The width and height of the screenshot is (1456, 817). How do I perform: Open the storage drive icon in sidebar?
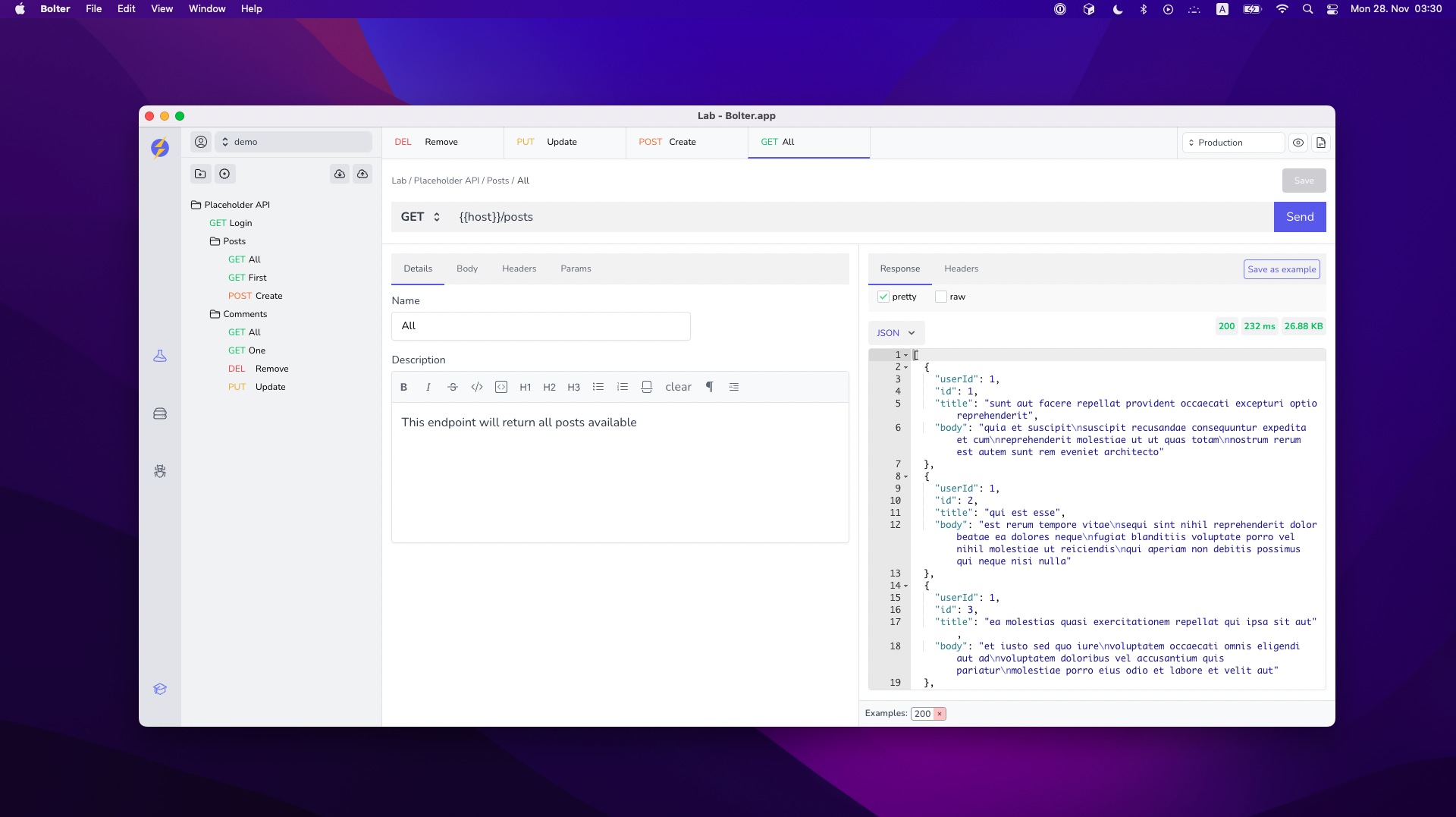(x=160, y=413)
